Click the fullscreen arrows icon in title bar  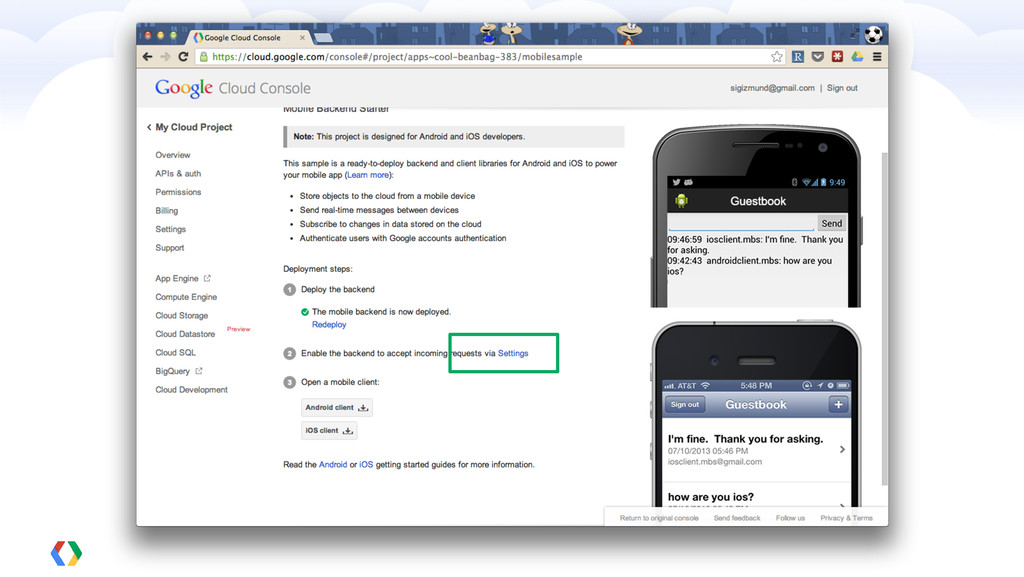tap(854, 34)
